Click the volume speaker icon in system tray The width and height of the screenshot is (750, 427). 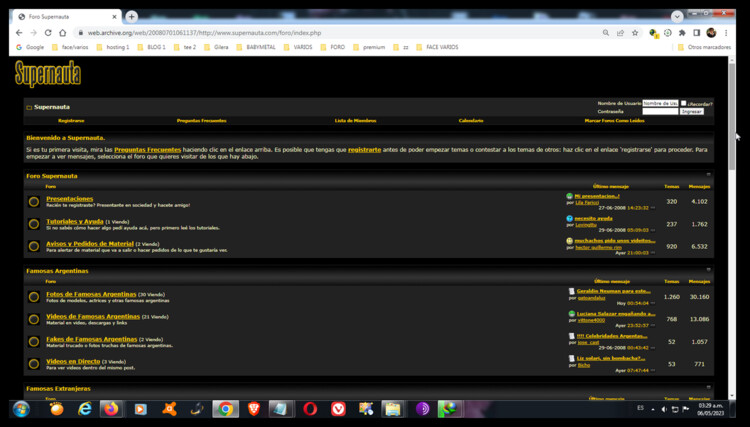664,409
